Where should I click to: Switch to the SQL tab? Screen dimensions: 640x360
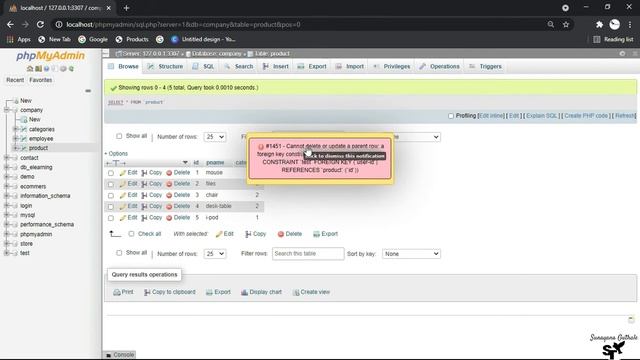pos(203,67)
